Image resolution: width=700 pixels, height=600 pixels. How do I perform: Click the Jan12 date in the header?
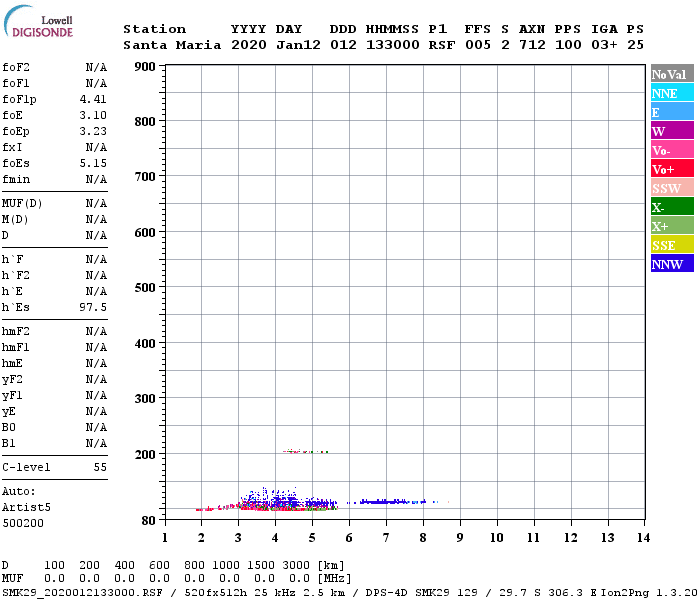298,45
